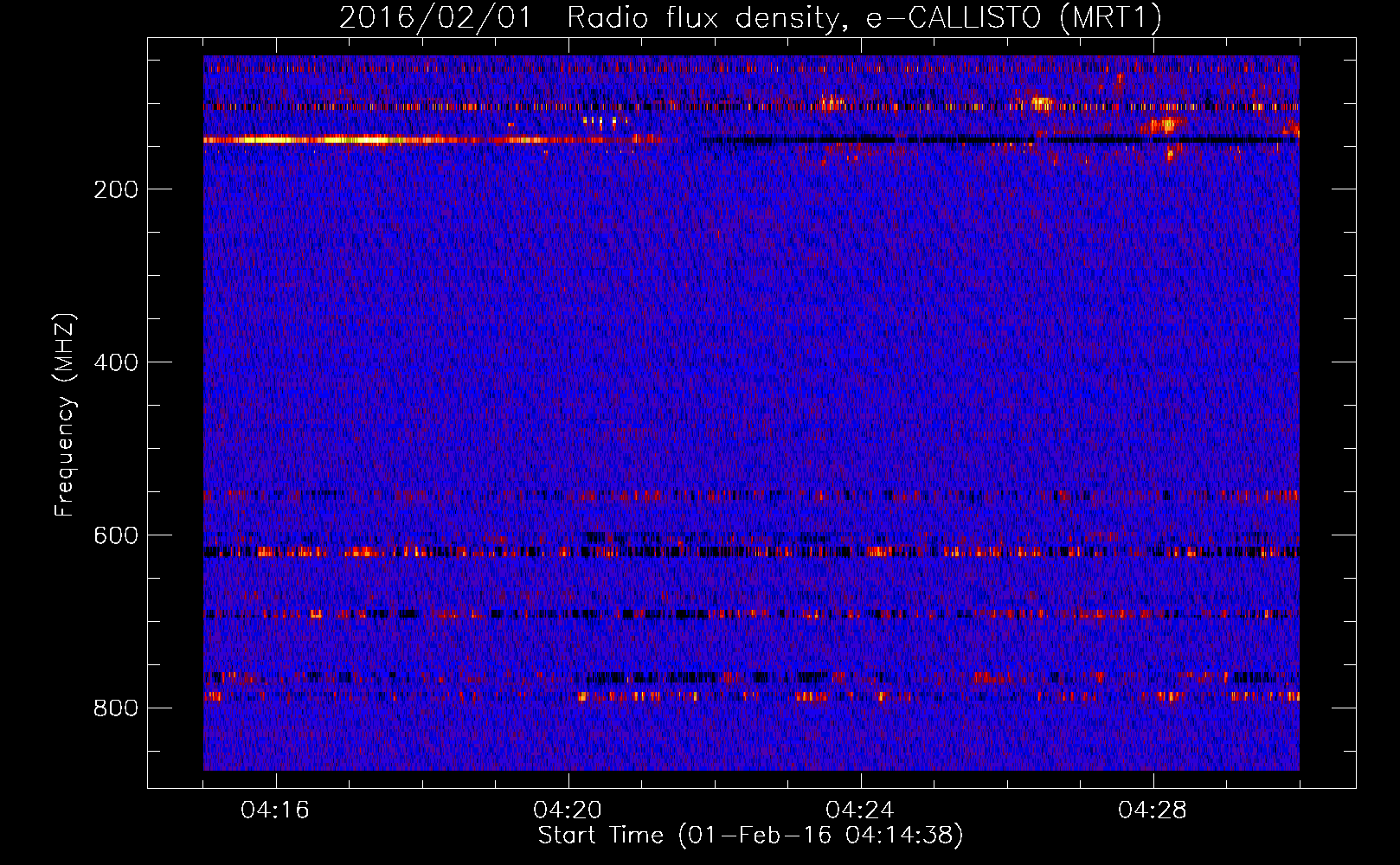Click the "Start Time (01-Feb-16 04:14:38)" label

(x=750, y=836)
